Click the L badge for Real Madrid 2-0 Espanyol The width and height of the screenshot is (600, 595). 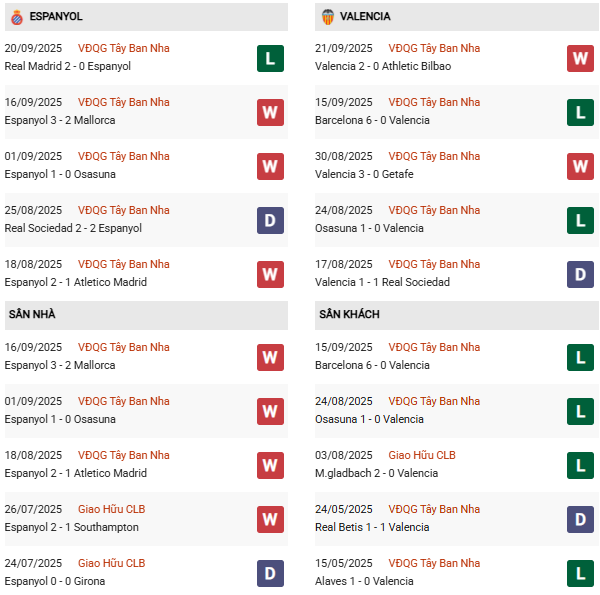click(x=270, y=58)
